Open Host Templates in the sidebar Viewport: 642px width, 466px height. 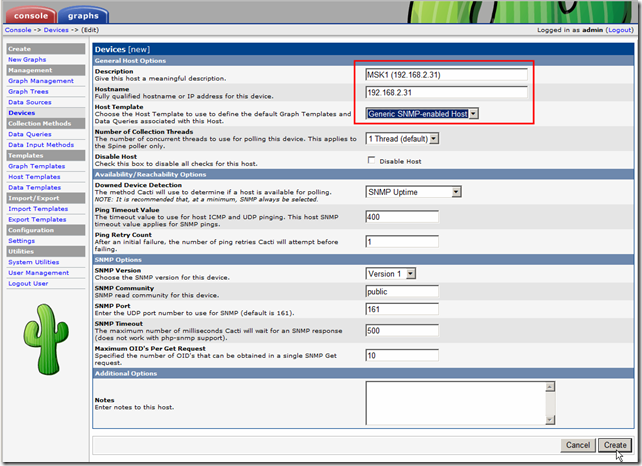pyautogui.click(x=34, y=176)
